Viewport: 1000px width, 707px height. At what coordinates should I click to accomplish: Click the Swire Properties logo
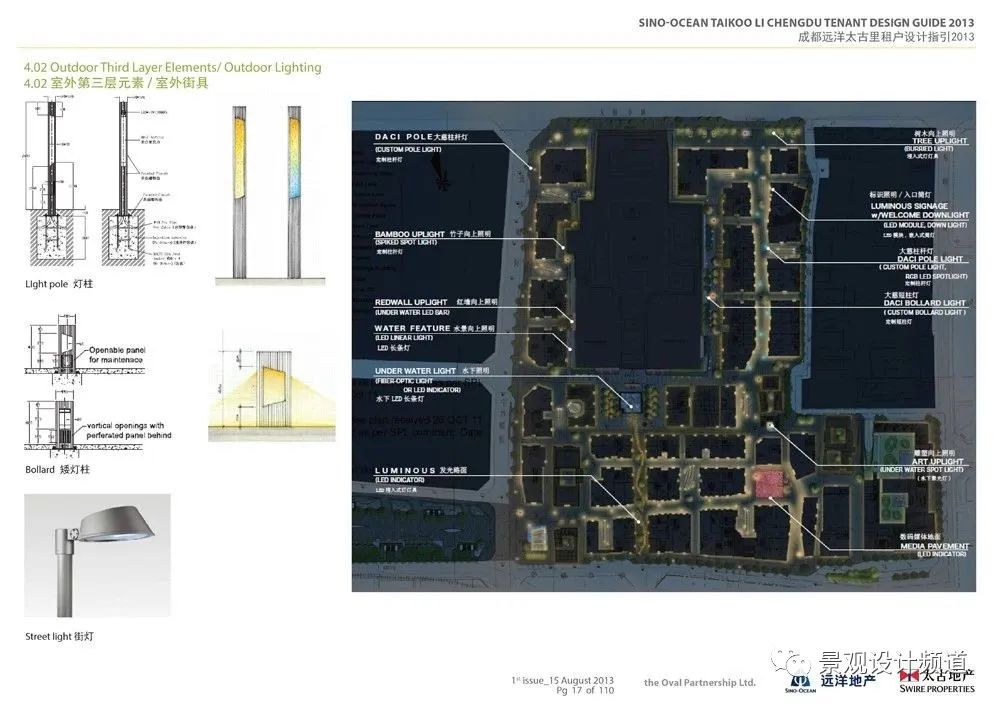click(x=936, y=681)
